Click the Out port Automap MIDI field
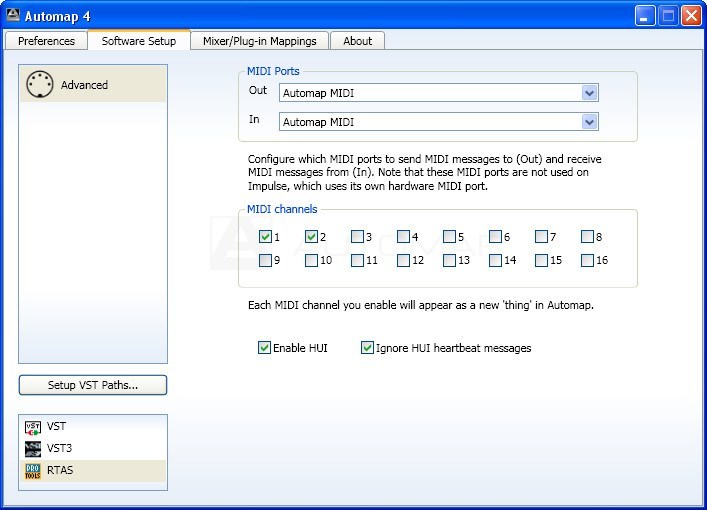The height and width of the screenshot is (510, 707). [x=439, y=93]
